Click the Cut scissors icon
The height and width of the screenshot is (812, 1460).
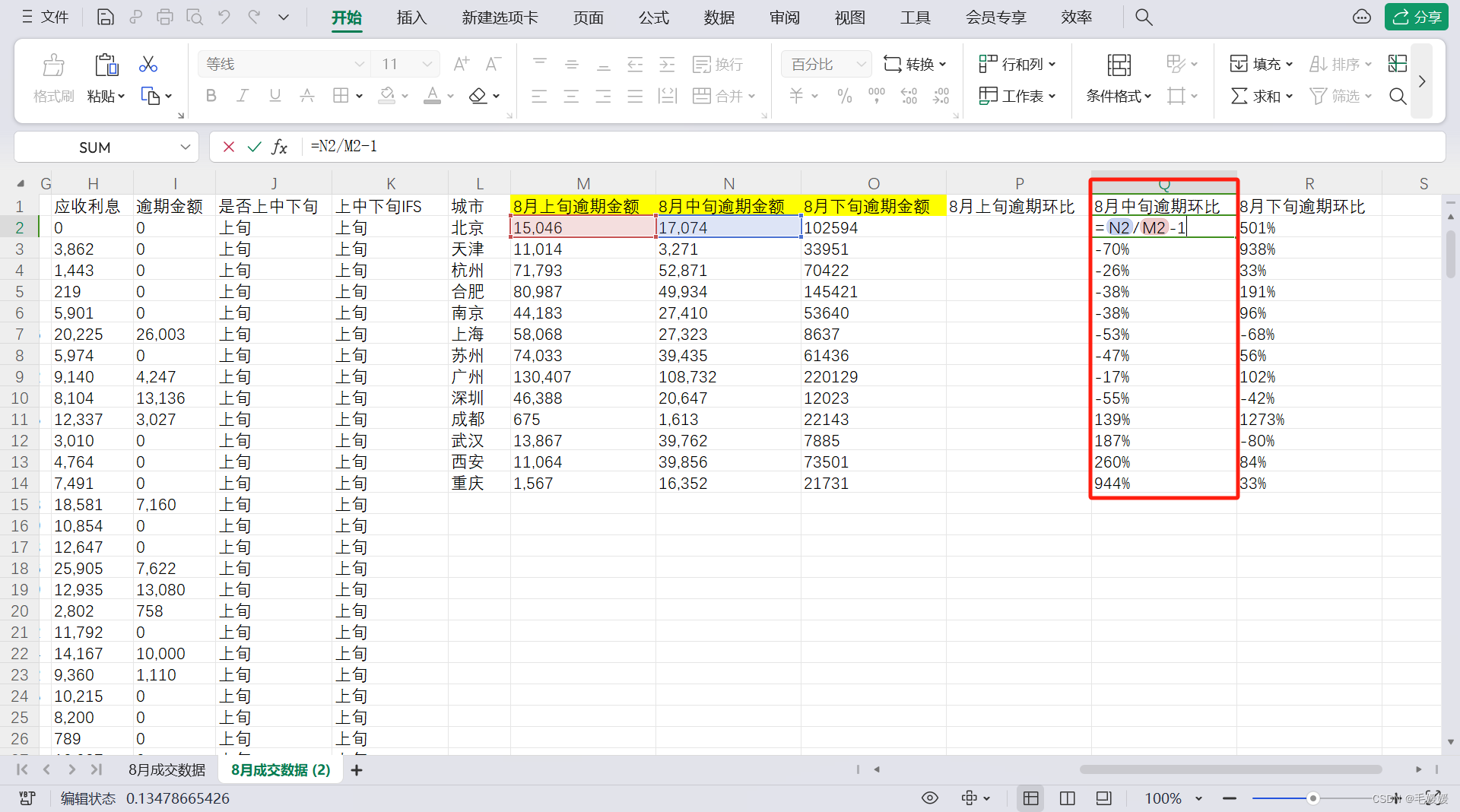[148, 65]
